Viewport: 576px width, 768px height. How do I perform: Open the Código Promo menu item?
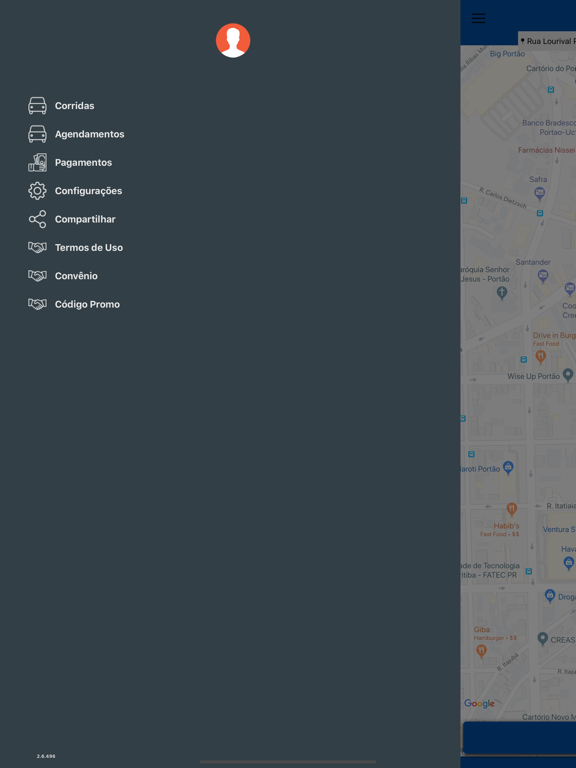coord(87,305)
